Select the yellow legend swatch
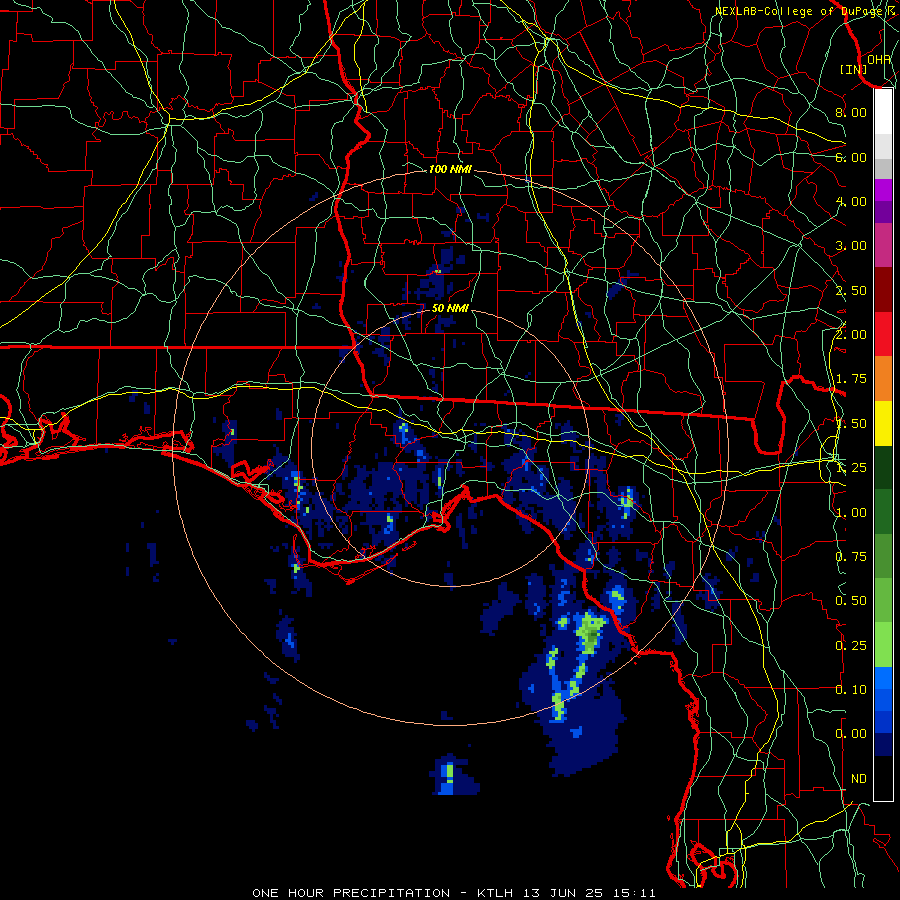 tap(883, 424)
